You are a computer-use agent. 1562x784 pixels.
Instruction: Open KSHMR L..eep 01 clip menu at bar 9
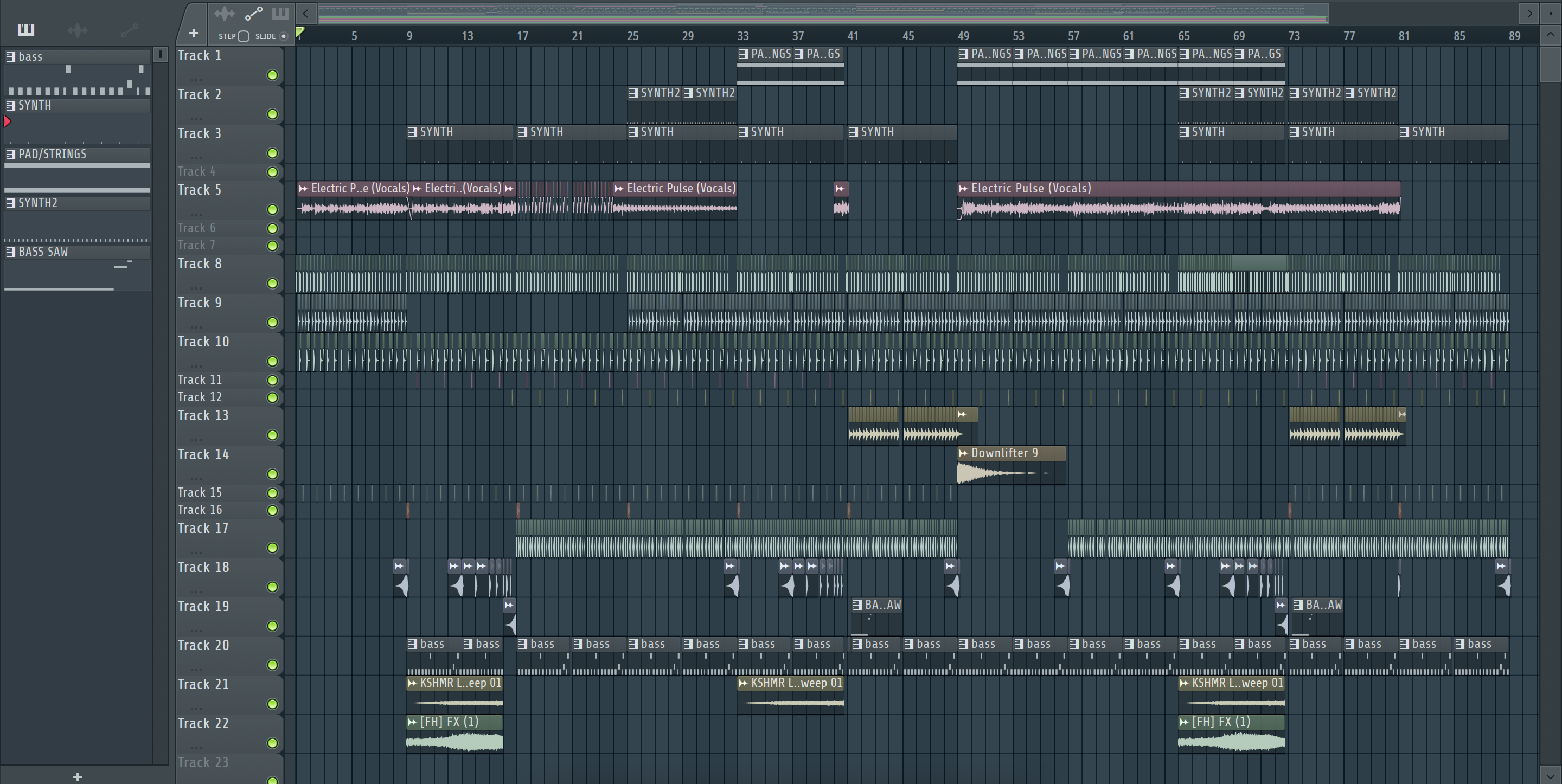click(412, 683)
